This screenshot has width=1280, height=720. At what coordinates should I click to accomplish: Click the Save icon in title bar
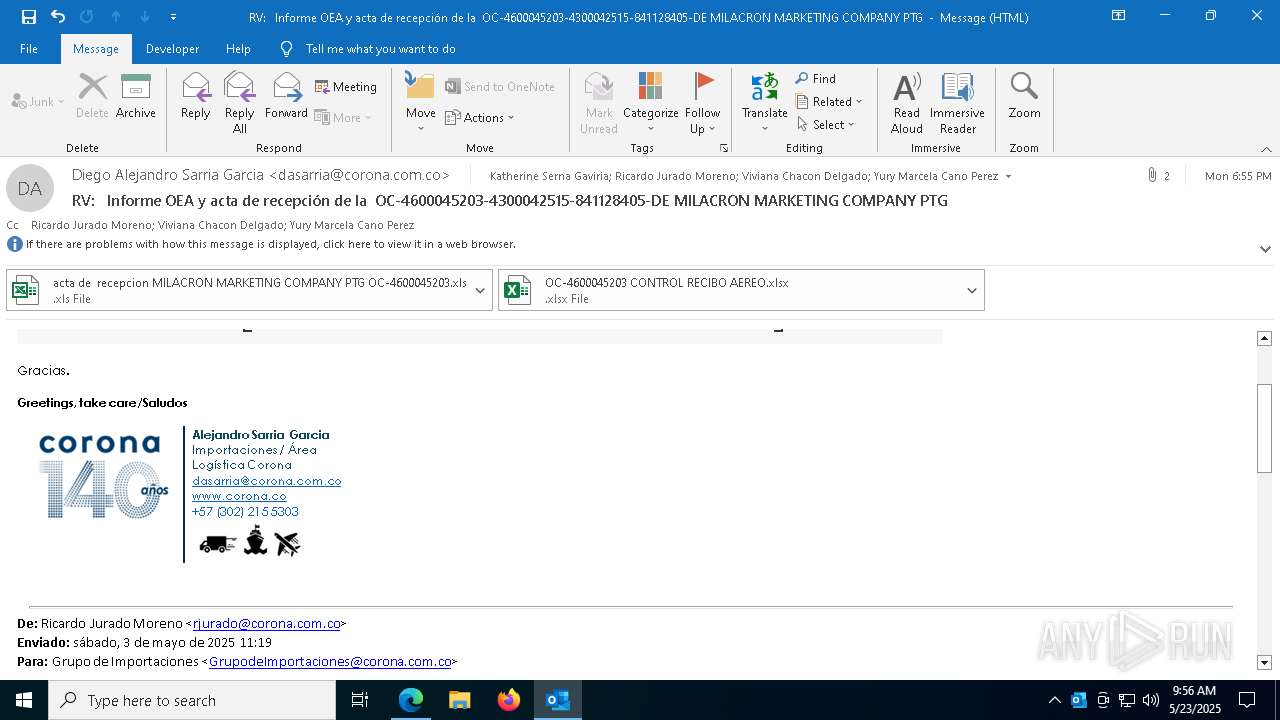(29, 17)
